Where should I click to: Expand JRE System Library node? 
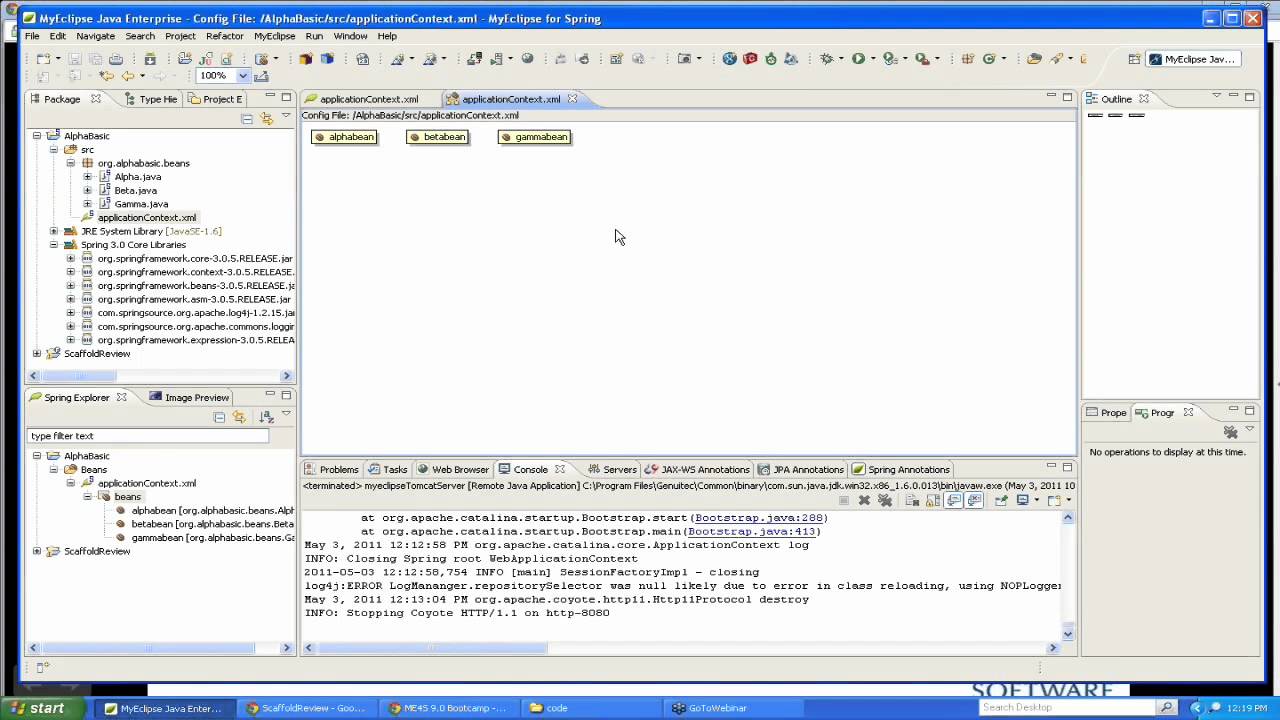coord(54,231)
